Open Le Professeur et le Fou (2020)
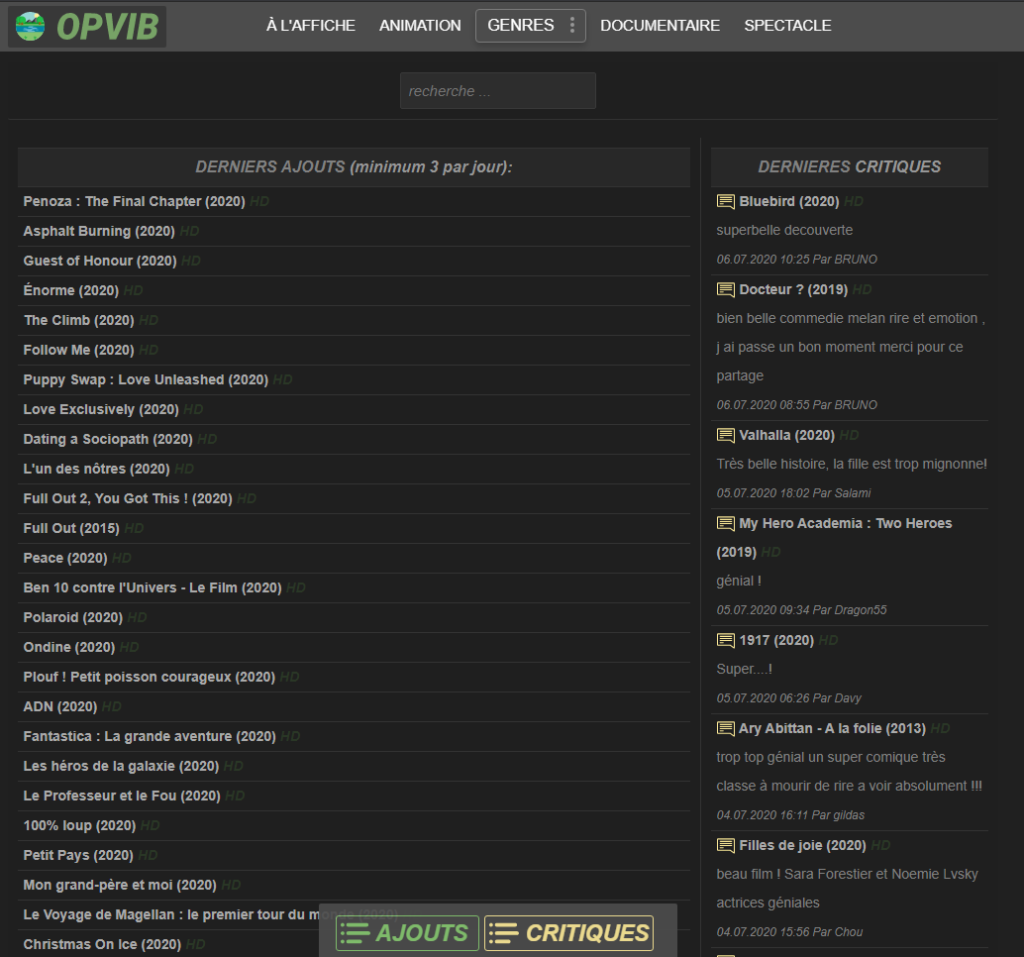The width and height of the screenshot is (1024, 957). point(122,796)
